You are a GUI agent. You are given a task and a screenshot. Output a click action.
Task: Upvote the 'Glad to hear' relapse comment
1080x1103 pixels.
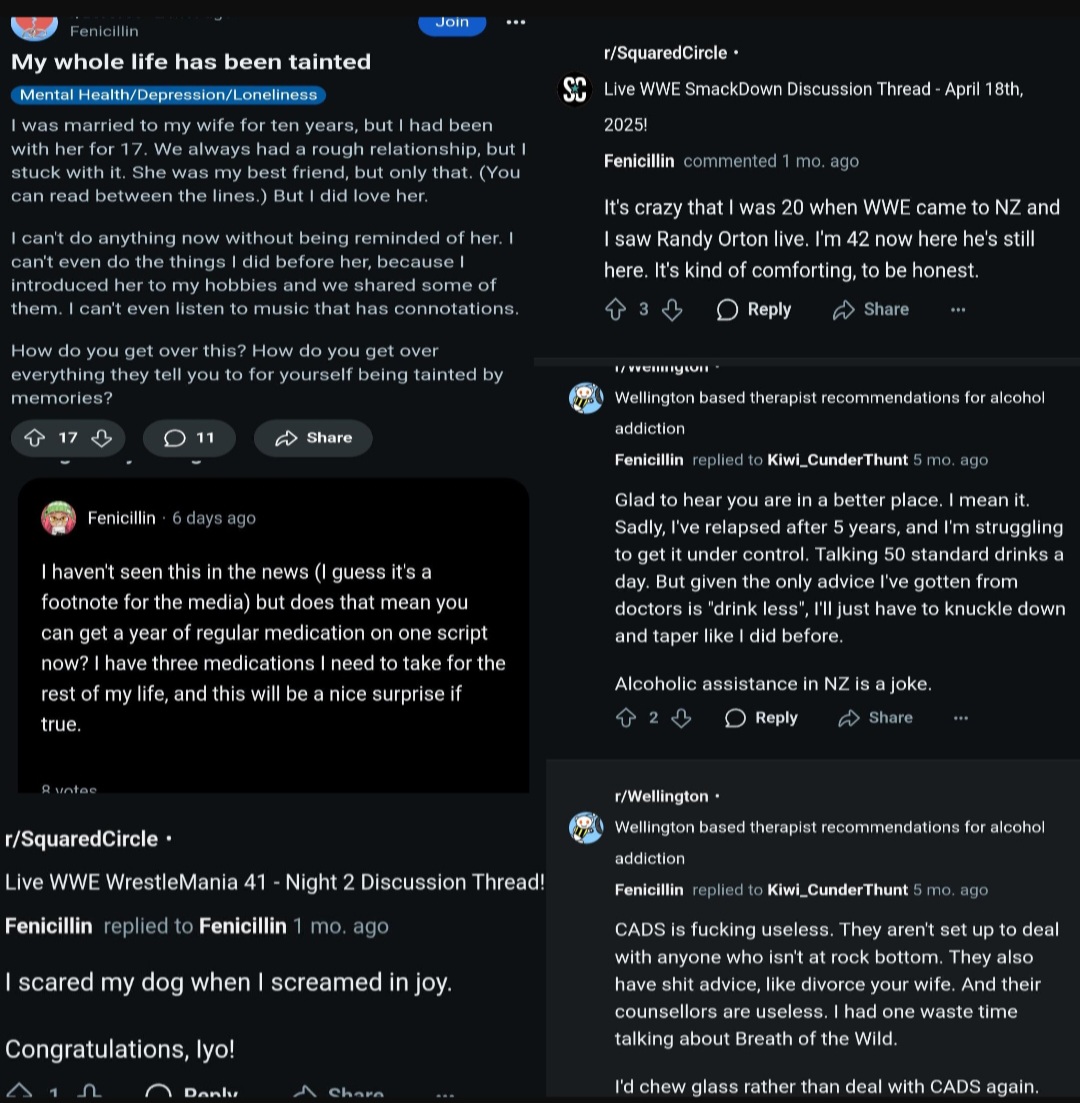[625, 718]
